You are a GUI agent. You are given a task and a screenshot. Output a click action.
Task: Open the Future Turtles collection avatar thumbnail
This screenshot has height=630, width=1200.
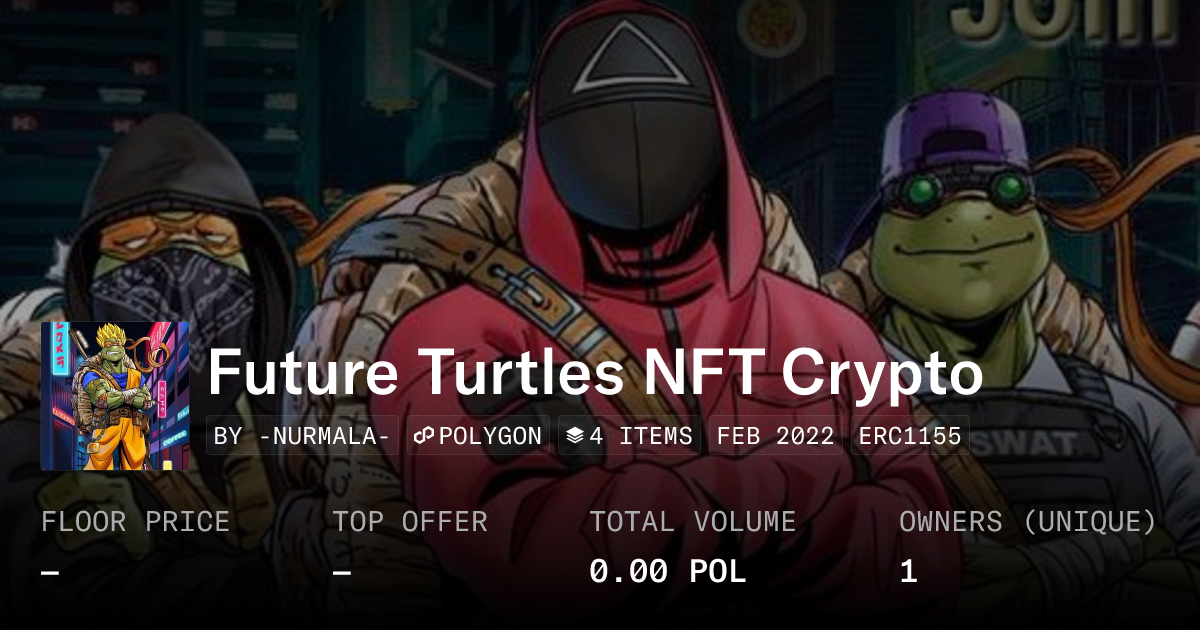[115, 396]
